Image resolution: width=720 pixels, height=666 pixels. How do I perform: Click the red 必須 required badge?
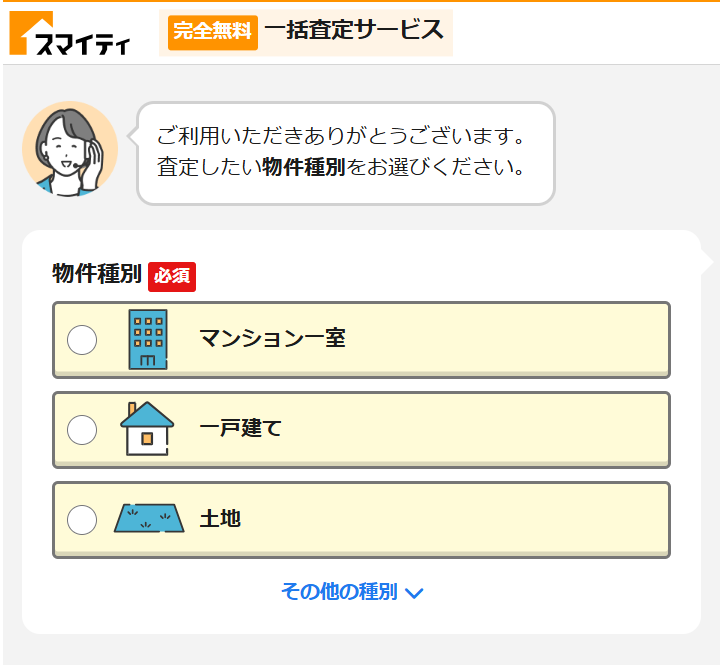(x=172, y=276)
